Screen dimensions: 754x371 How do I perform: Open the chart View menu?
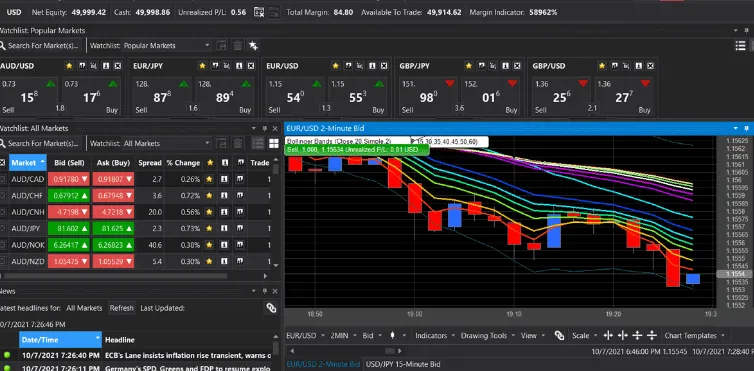click(533, 335)
